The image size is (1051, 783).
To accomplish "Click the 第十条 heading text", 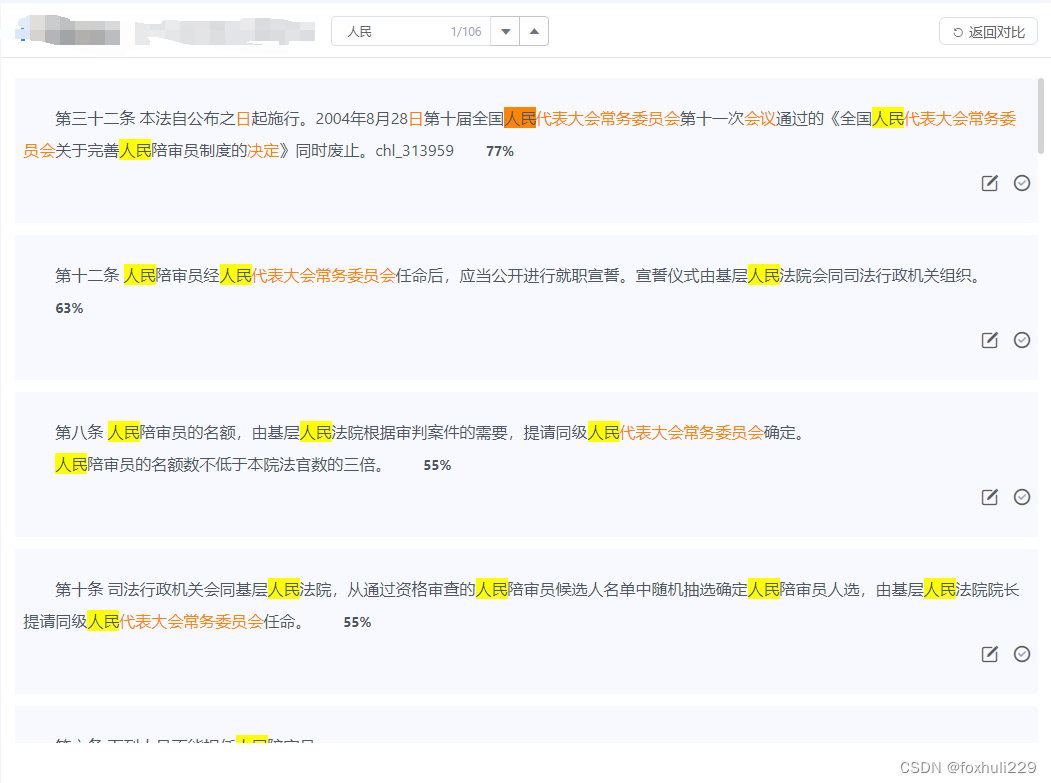I will [x=79, y=589].
